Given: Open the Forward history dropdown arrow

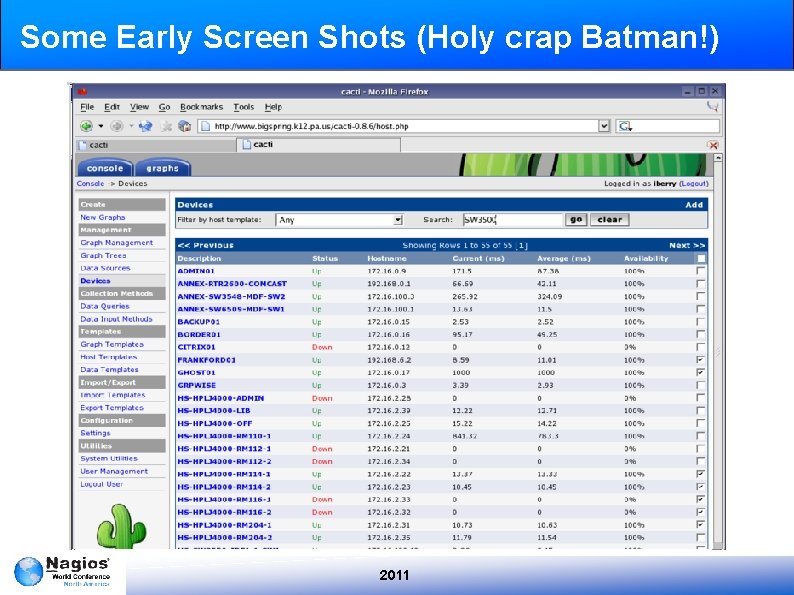Looking at the screenshot, I should 131,126.
